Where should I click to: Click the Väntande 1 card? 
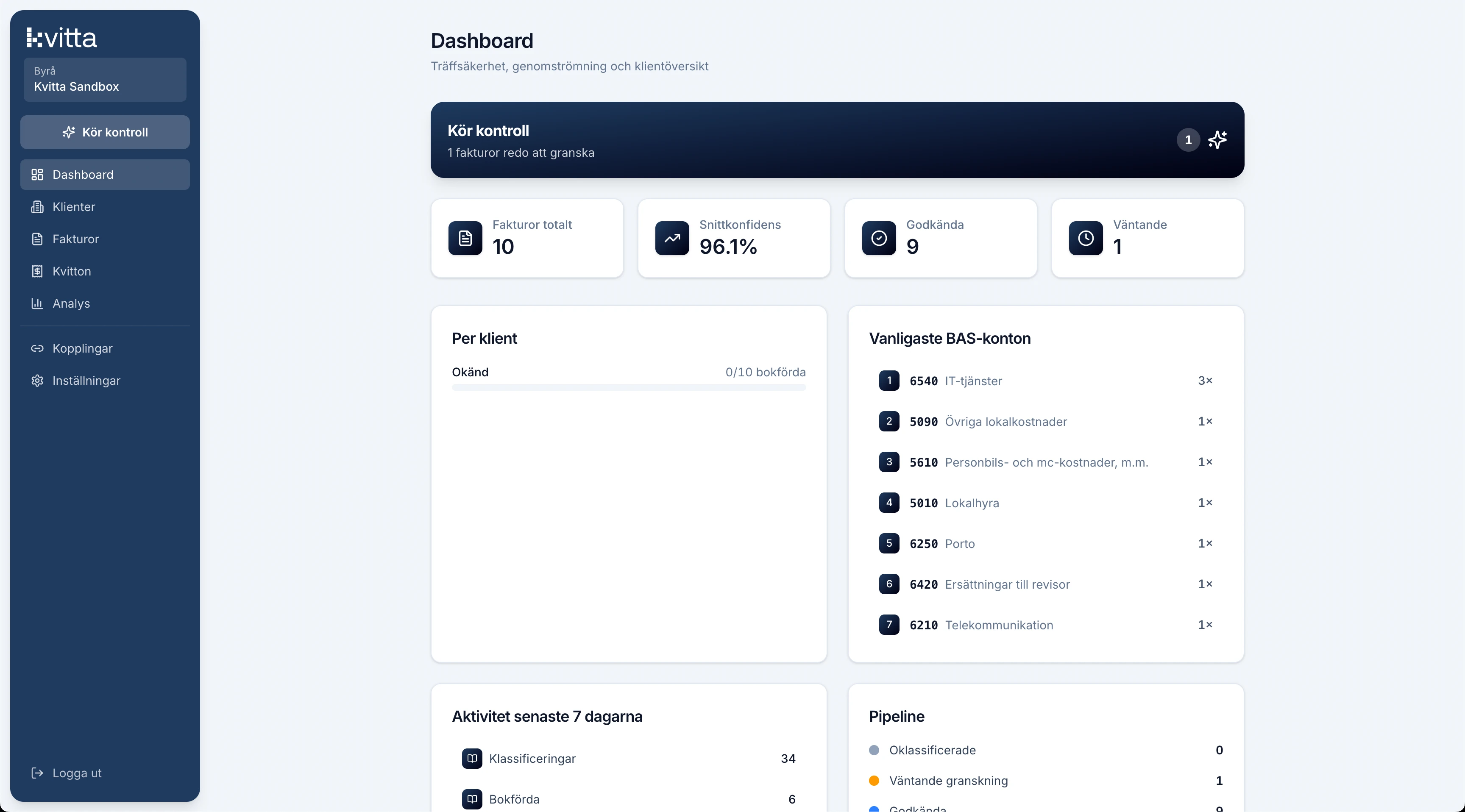pyautogui.click(x=1148, y=238)
